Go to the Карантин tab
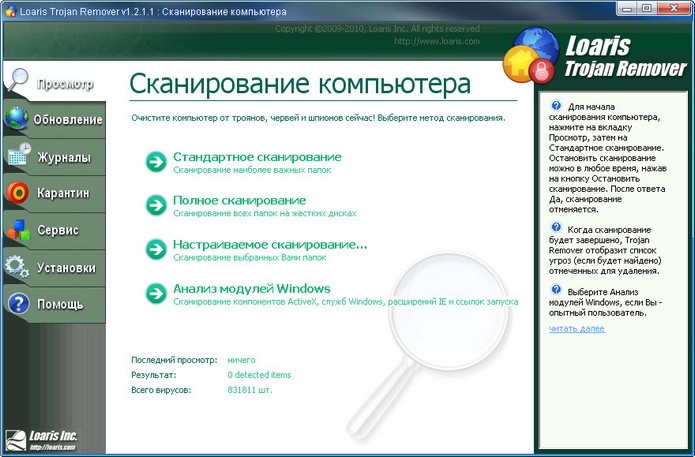The width and height of the screenshot is (695, 457). pos(55,194)
